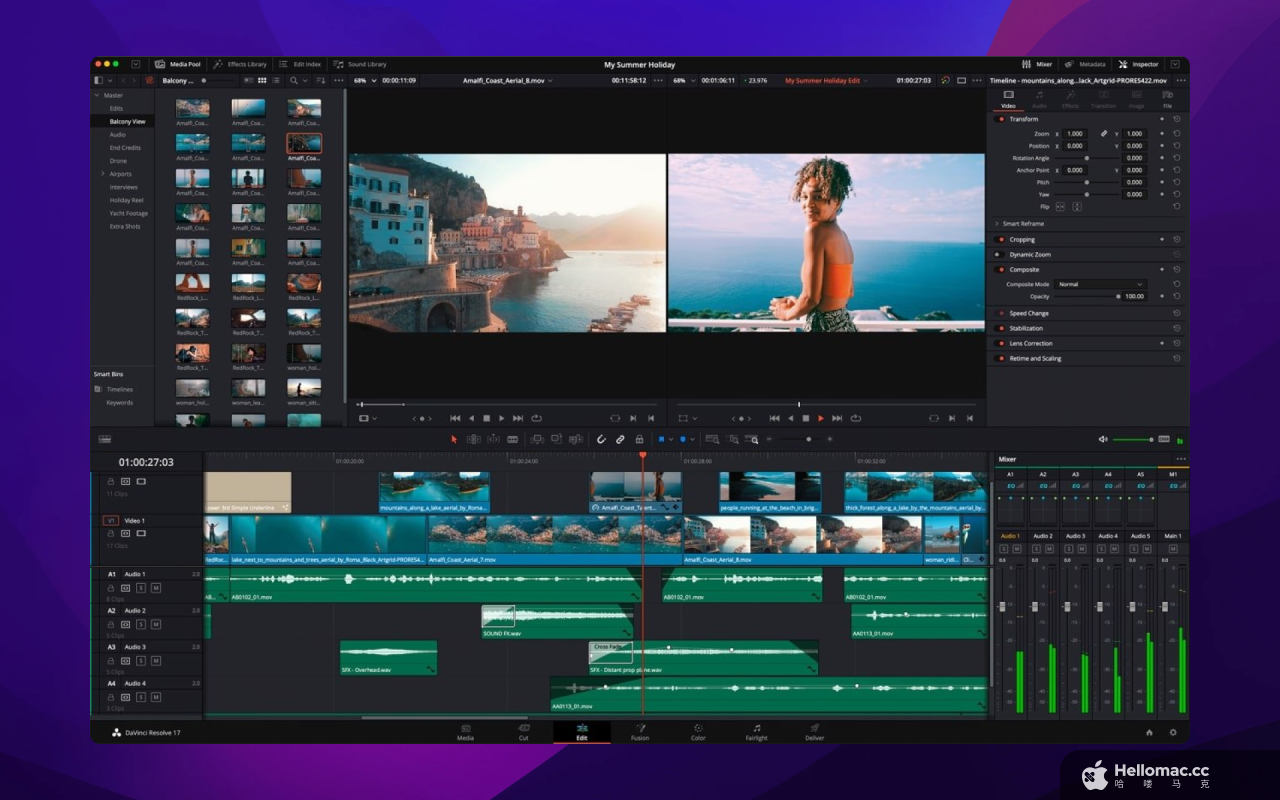Stop playback in source viewer
The width and height of the screenshot is (1280, 800).
pyautogui.click(x=487, y=418)
